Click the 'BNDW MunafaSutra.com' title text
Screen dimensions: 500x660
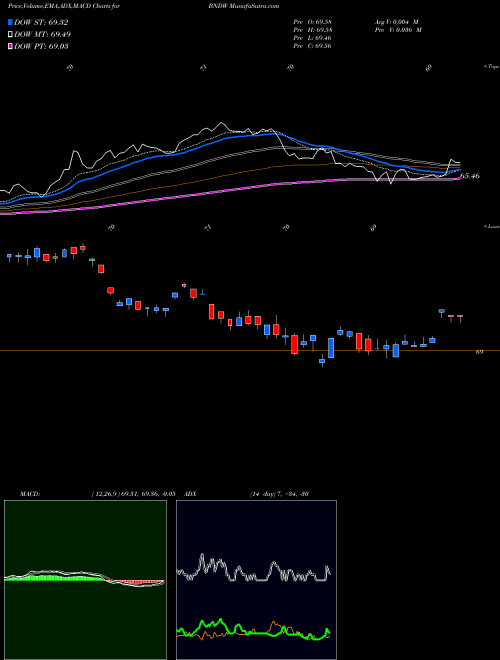click(x=244, y=6)
